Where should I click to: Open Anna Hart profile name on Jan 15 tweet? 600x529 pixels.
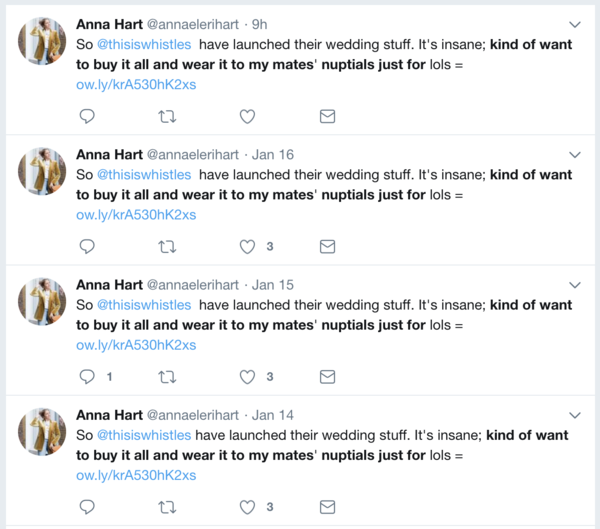(109, 285)
